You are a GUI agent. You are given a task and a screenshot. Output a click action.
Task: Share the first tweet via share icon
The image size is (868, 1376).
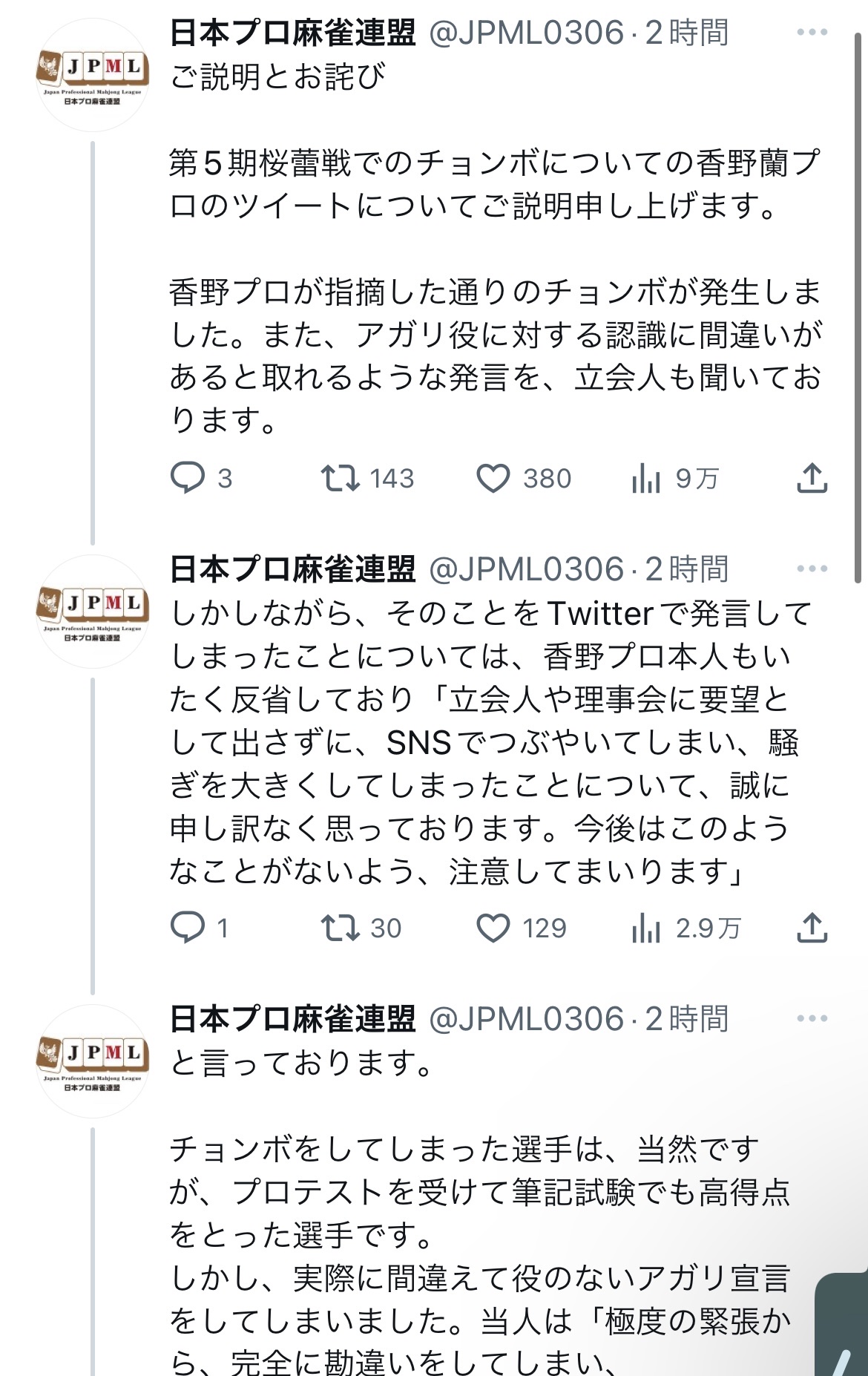[812, 478]
